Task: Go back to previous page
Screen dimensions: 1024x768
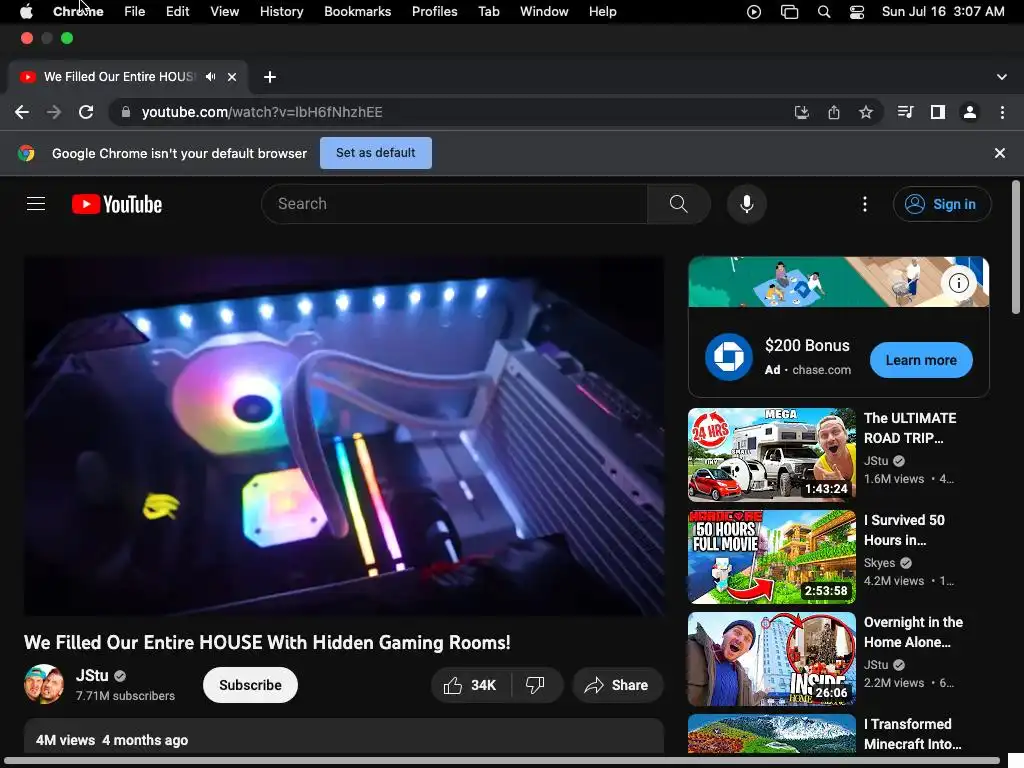Action: (x=22, y=112)
